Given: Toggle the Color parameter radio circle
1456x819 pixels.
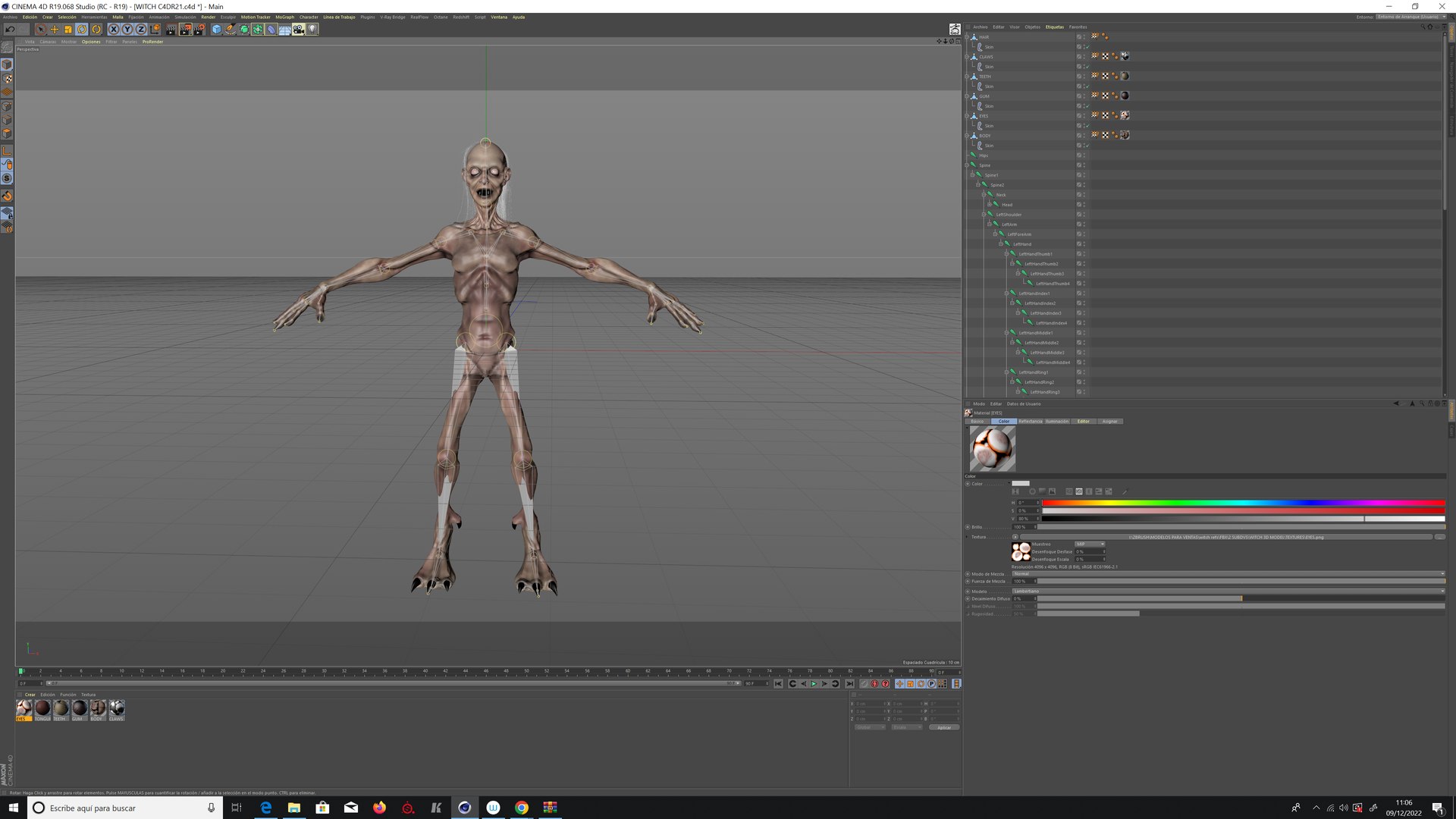Looking at the screenshot, I should click(968, 484).
